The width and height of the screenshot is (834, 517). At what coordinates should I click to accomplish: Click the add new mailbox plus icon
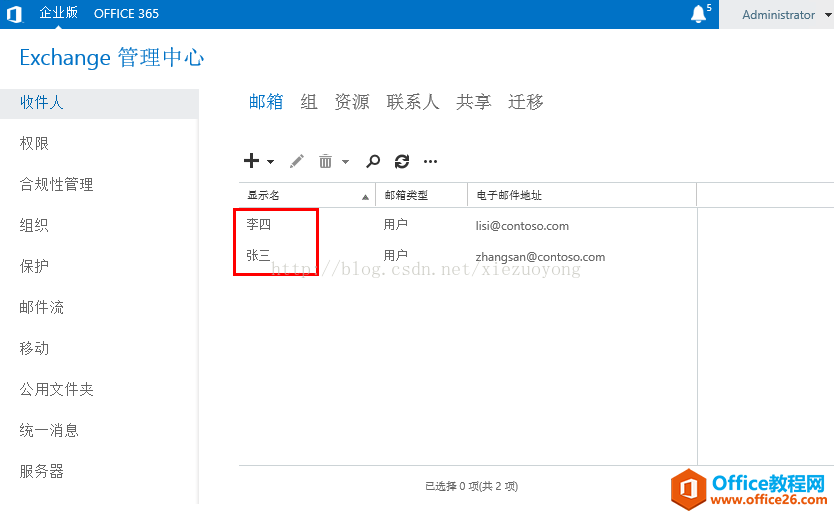251,161
